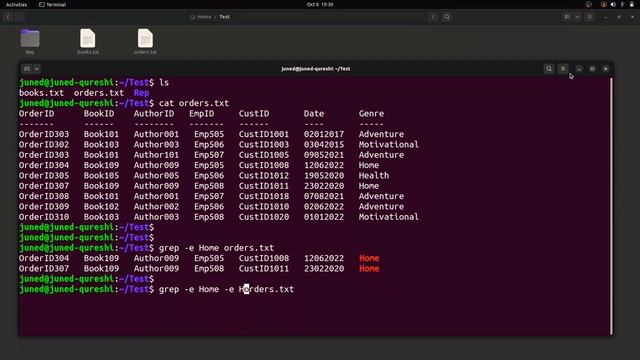The height and width of the screenshot is (360, 640).
Task: Open Terminal hamburger menu
Action: (563, 69)
